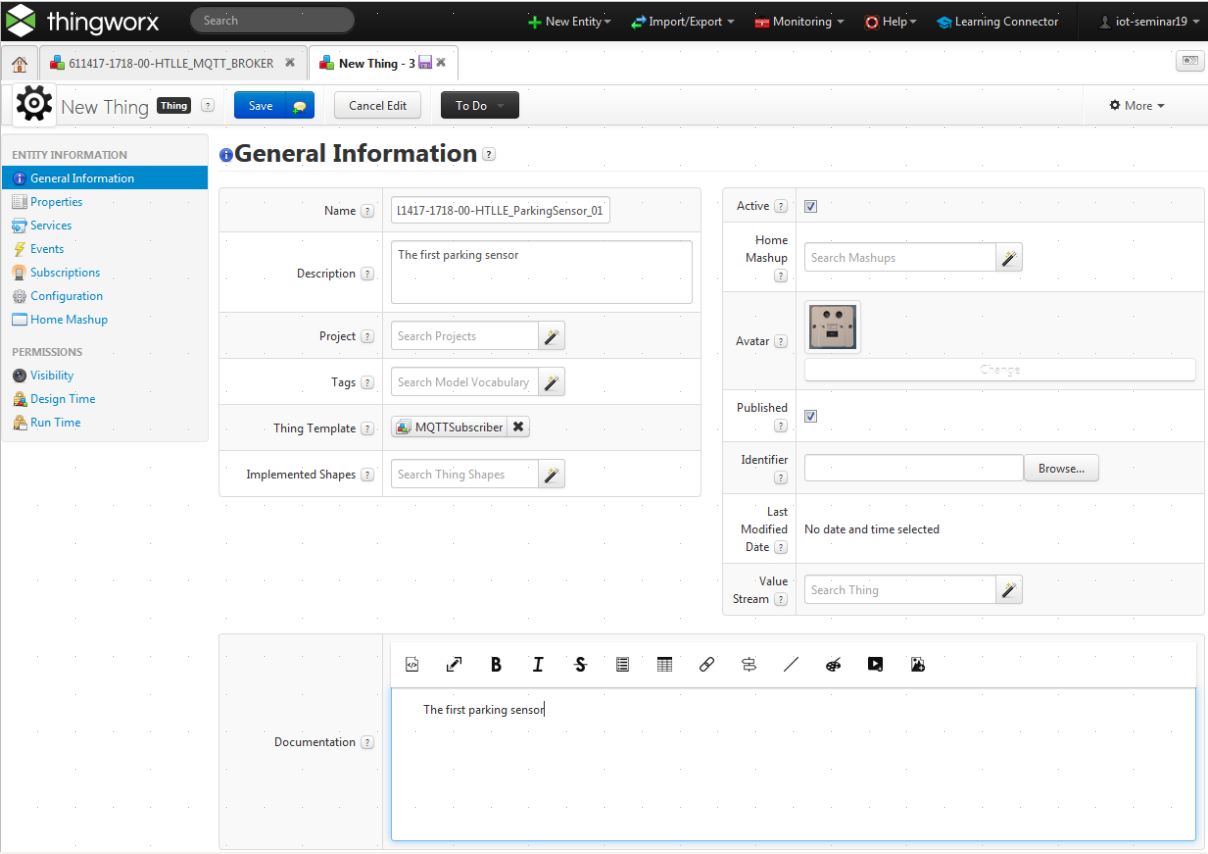Close the MQTT_BROKER tab
1208x854 pixels.
click(290, 62)
